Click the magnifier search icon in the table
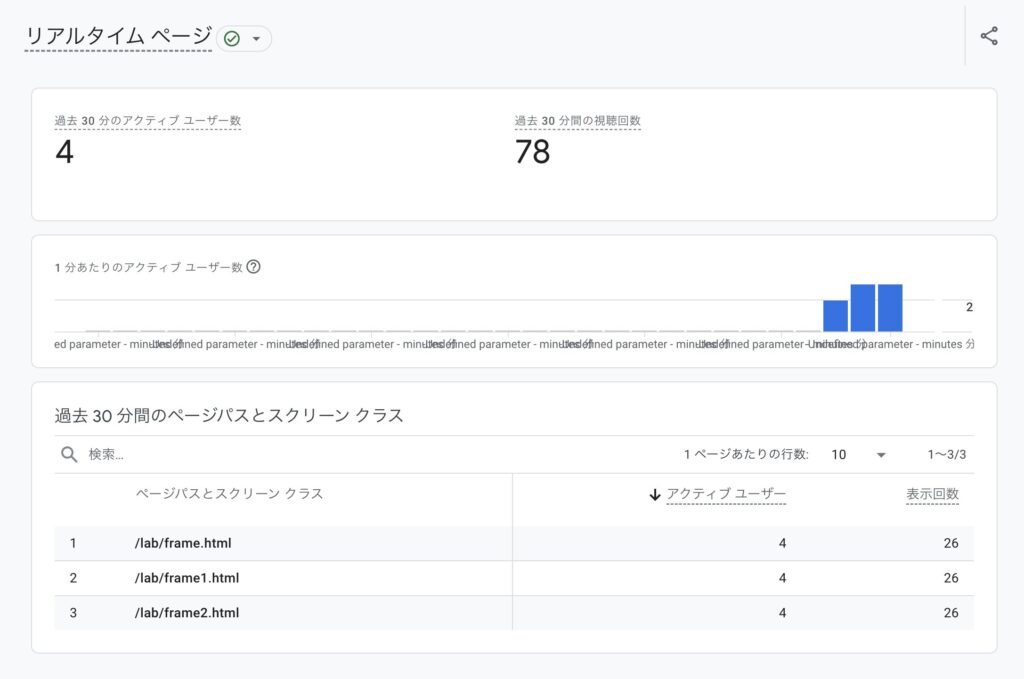The height and width of the screenshot is (679, 1024). (x=69, y=454)
